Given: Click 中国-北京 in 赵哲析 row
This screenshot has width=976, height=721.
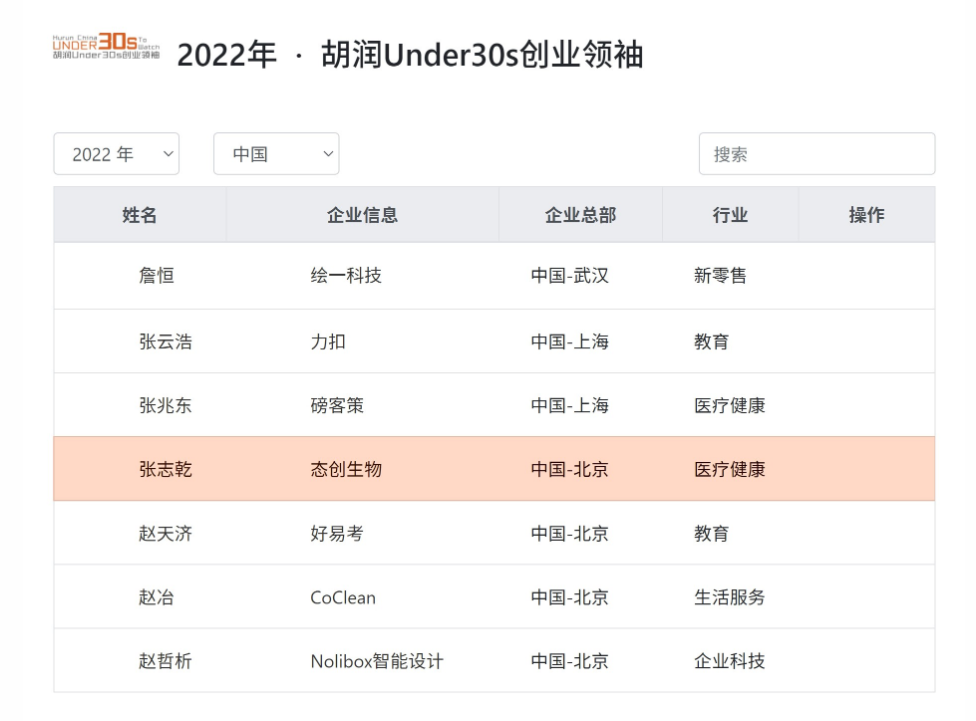Looking at the screenshot, I should click(x=570, y=661).
